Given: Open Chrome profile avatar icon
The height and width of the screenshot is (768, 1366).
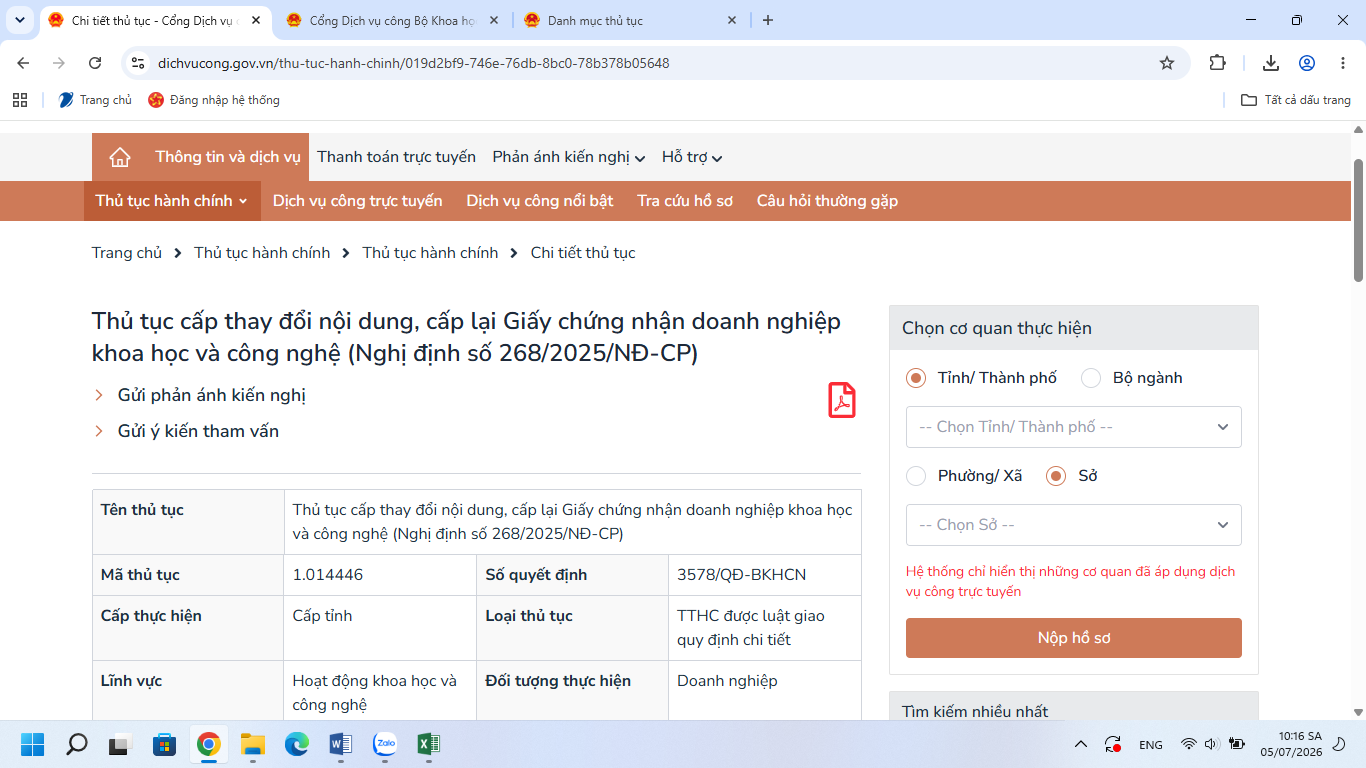Looking at the screenshot, I should tap(1307, 63).
